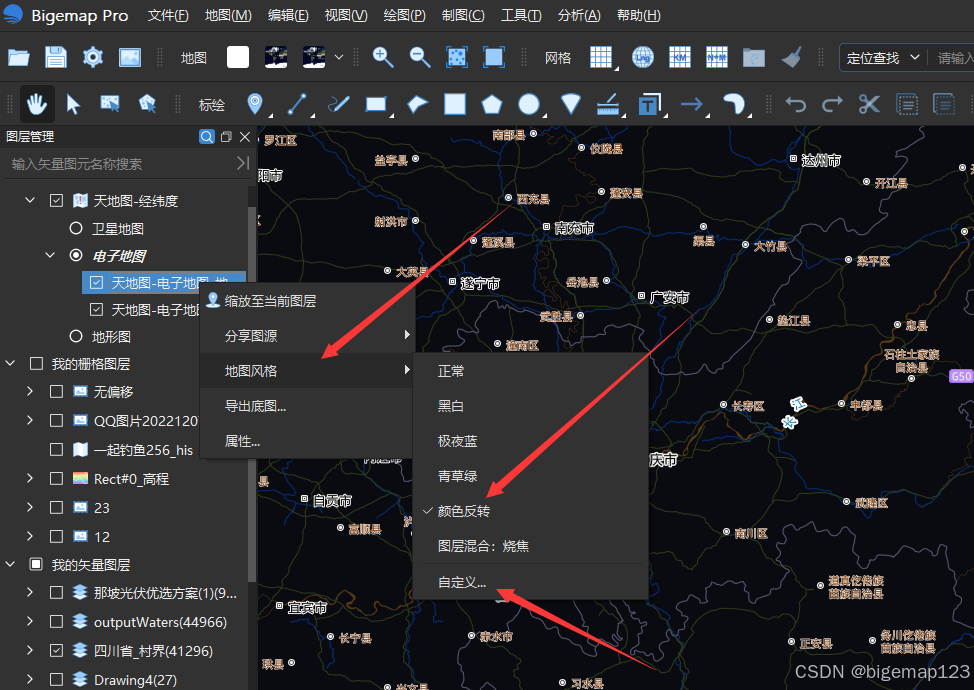
Task: Toggle 天地图-经纬度 layer checkbox
Action: (x=57, y=201)
